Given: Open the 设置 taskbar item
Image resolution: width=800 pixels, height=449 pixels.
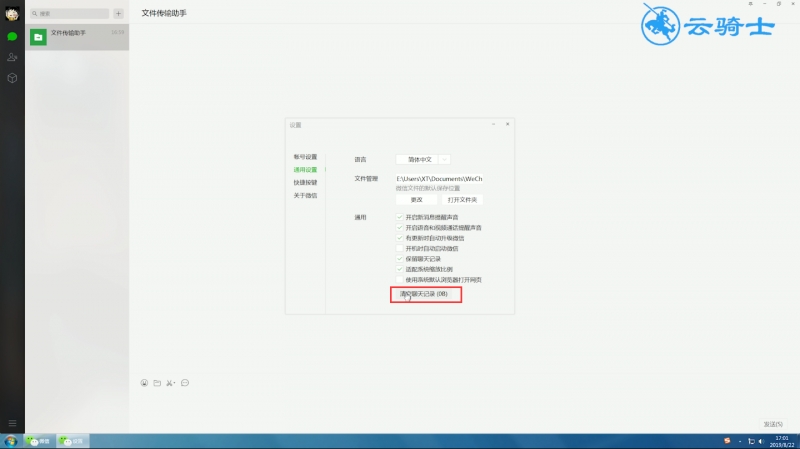Looking at the screenshot, I should pyautogui.click(x=72, y=441).
